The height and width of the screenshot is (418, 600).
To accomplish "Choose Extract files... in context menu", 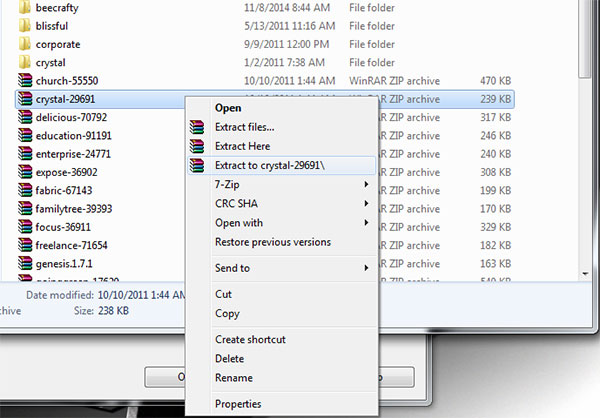I will pos(282,127).
